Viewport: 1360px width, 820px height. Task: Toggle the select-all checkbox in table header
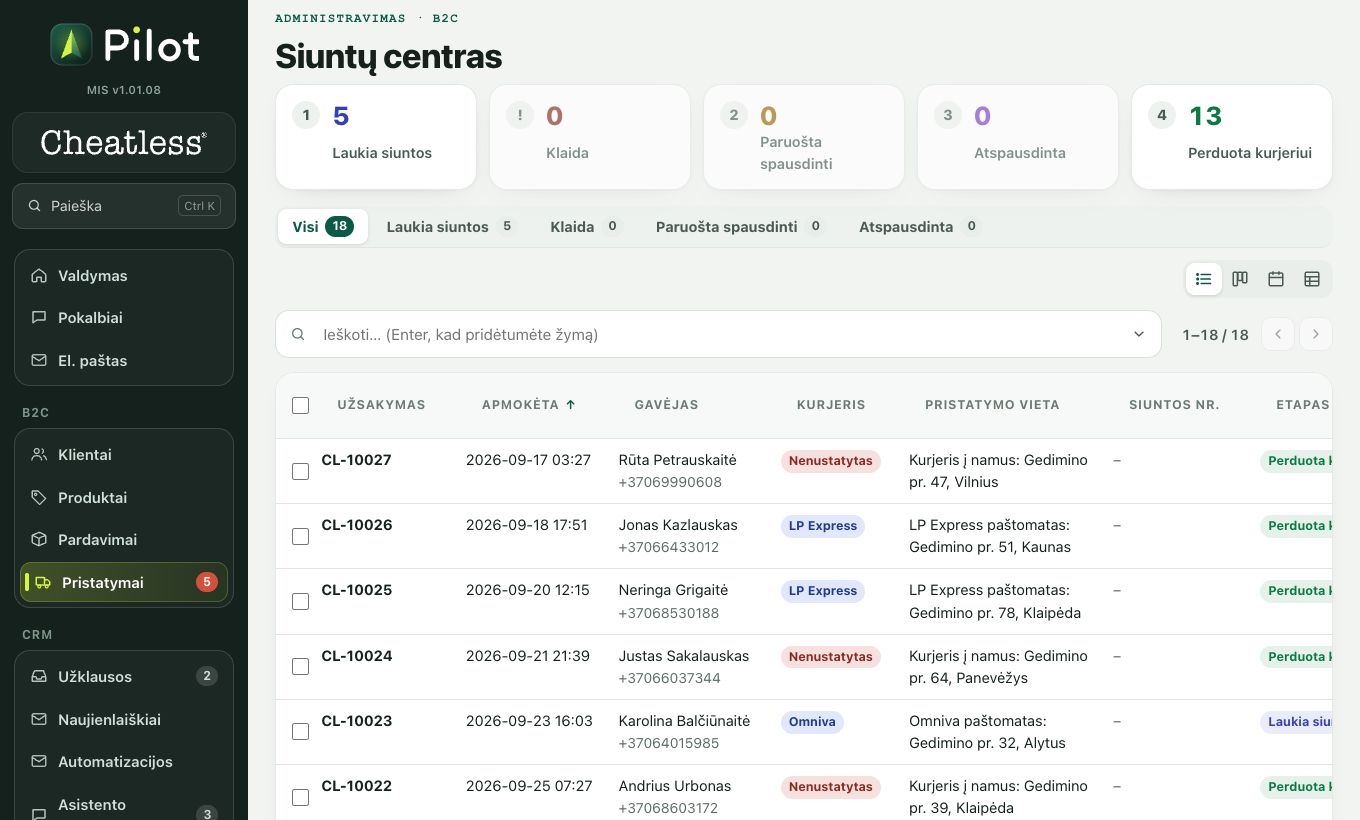point(300,406)
